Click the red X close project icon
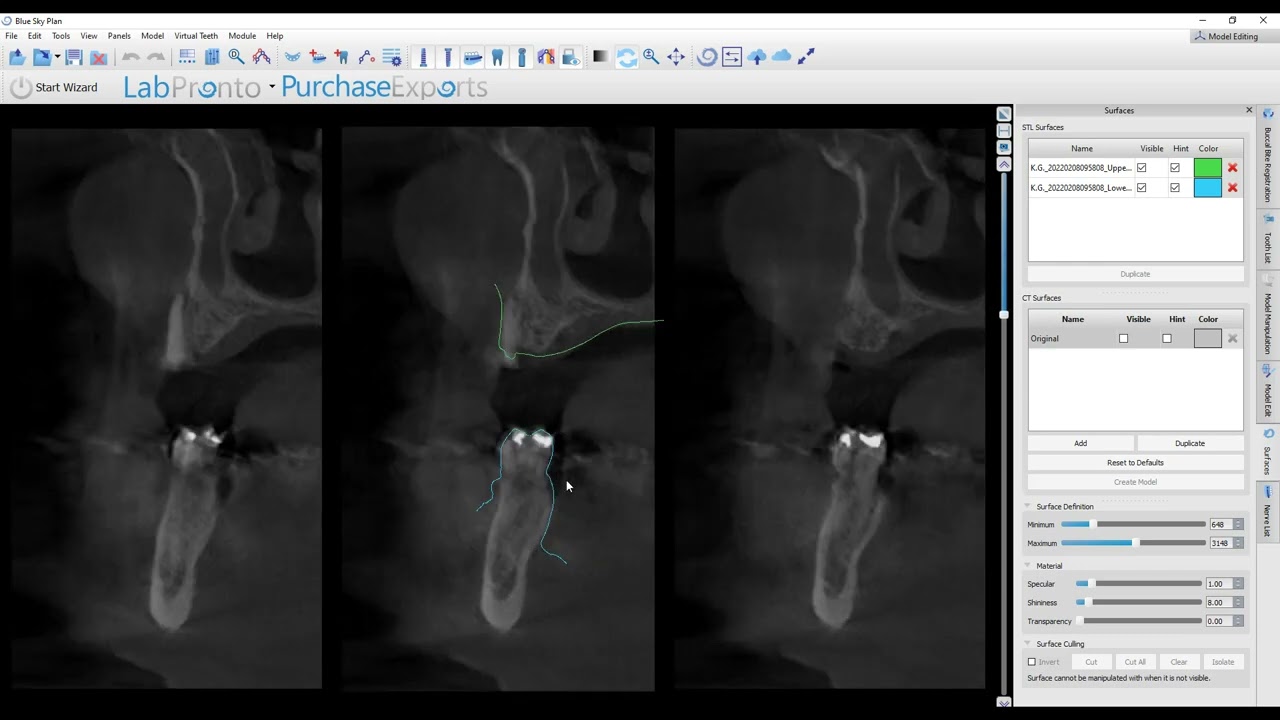This screenshot has width=1280, height=720. [99, 57]
